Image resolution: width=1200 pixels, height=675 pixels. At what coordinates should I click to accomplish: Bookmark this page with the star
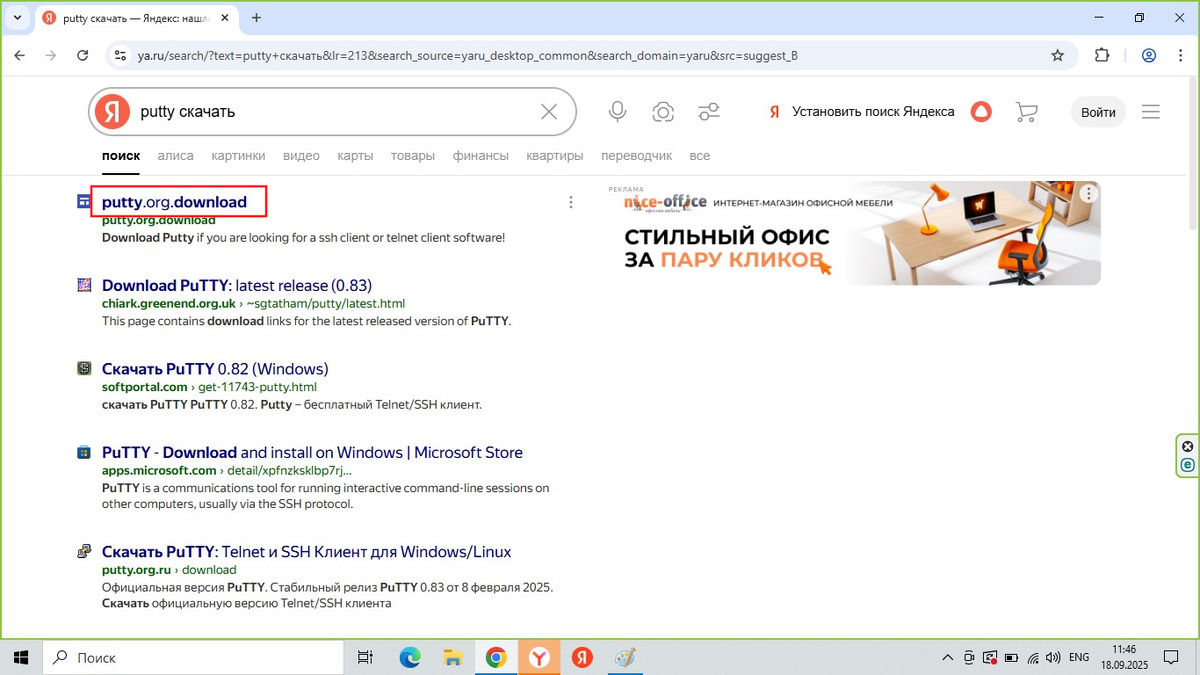1057,55
